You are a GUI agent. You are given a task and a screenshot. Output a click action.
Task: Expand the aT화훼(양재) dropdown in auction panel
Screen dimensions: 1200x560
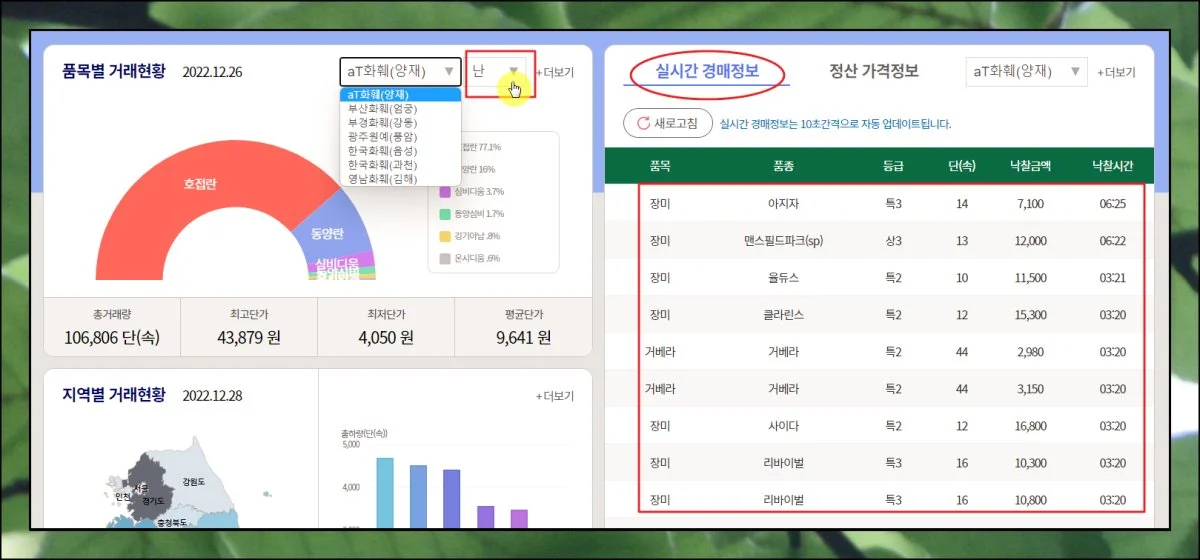point(1026,71)
